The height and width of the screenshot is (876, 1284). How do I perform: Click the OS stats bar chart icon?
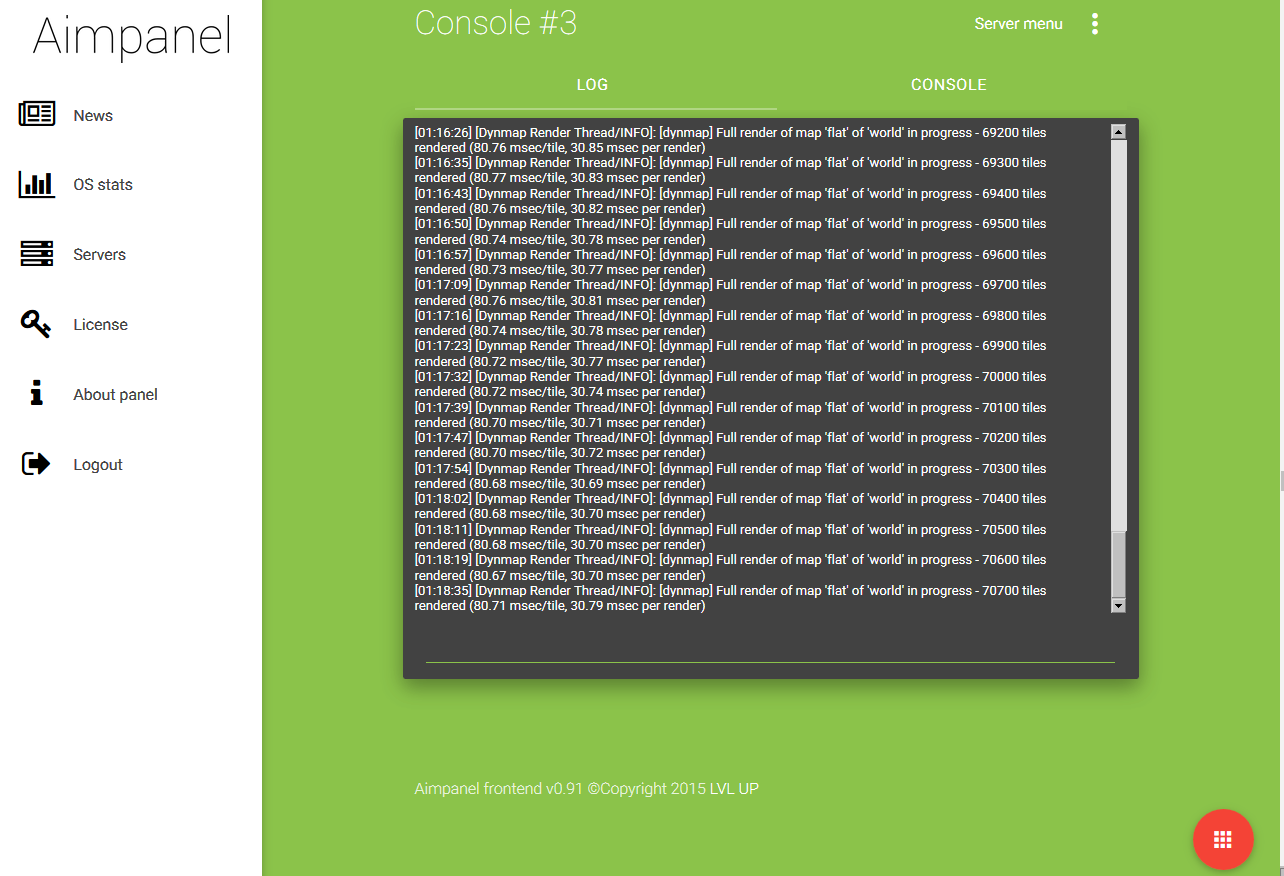[x=37, y=184]
